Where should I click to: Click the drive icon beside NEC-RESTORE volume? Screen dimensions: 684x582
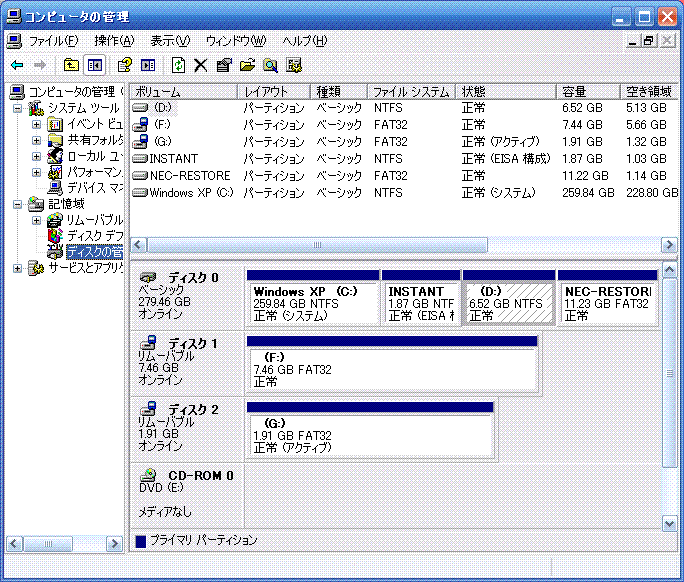pos(140,175)
